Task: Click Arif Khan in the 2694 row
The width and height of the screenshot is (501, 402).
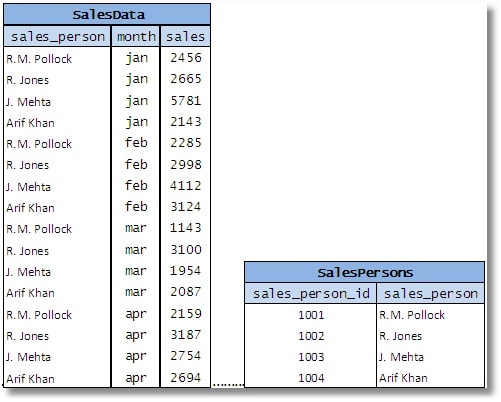Action: (x=30, y=379)
